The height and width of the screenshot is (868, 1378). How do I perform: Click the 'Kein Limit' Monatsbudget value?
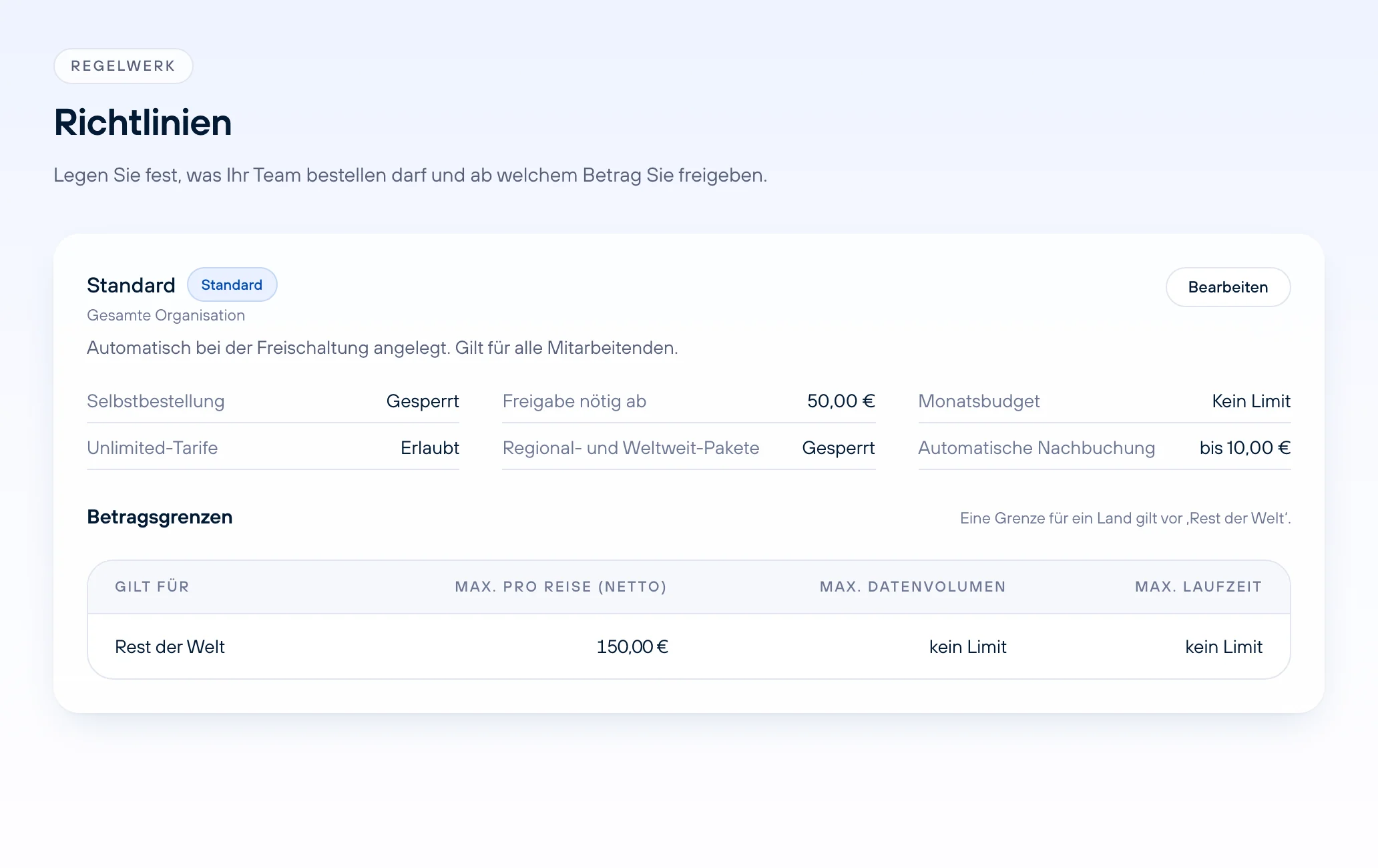(x=1251, y=401)
